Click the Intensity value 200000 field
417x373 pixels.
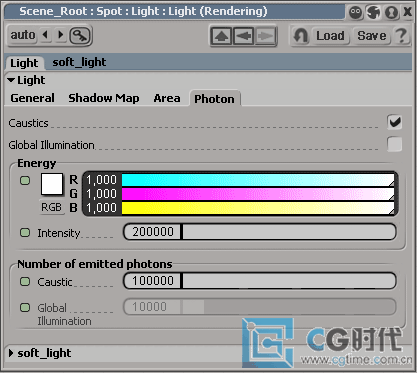pos(153,232)
